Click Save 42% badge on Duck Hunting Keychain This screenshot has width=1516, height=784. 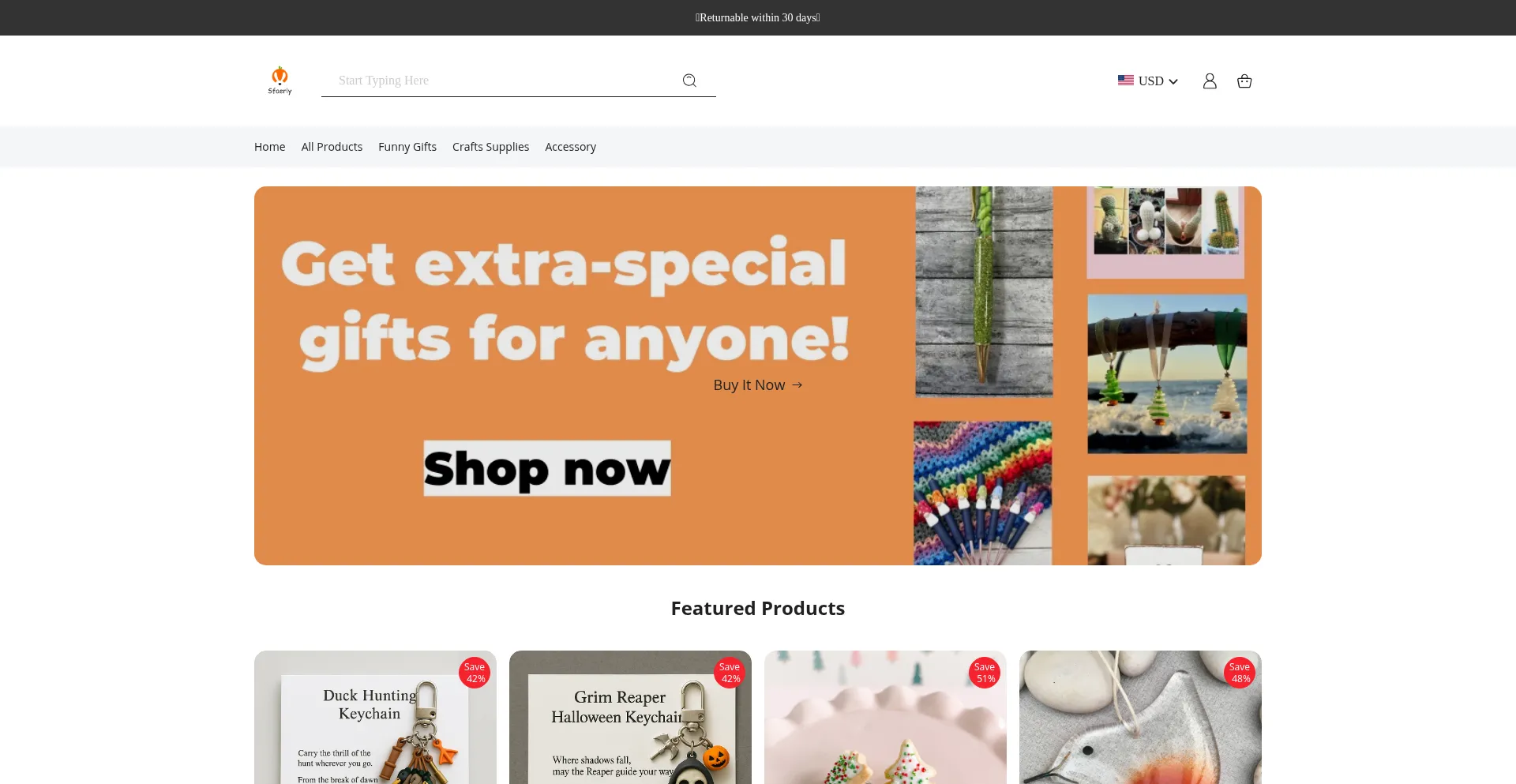(x=475, y=673)
